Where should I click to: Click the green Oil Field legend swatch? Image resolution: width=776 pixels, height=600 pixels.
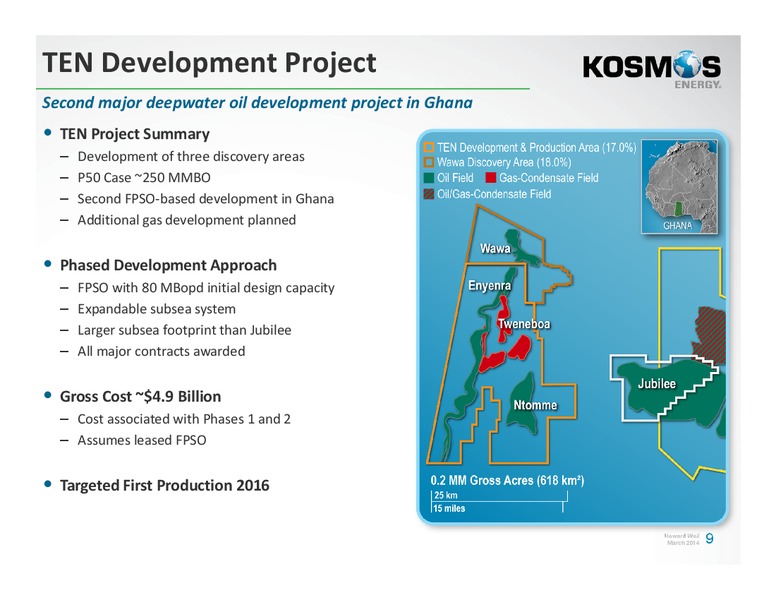tap(429, 178)
